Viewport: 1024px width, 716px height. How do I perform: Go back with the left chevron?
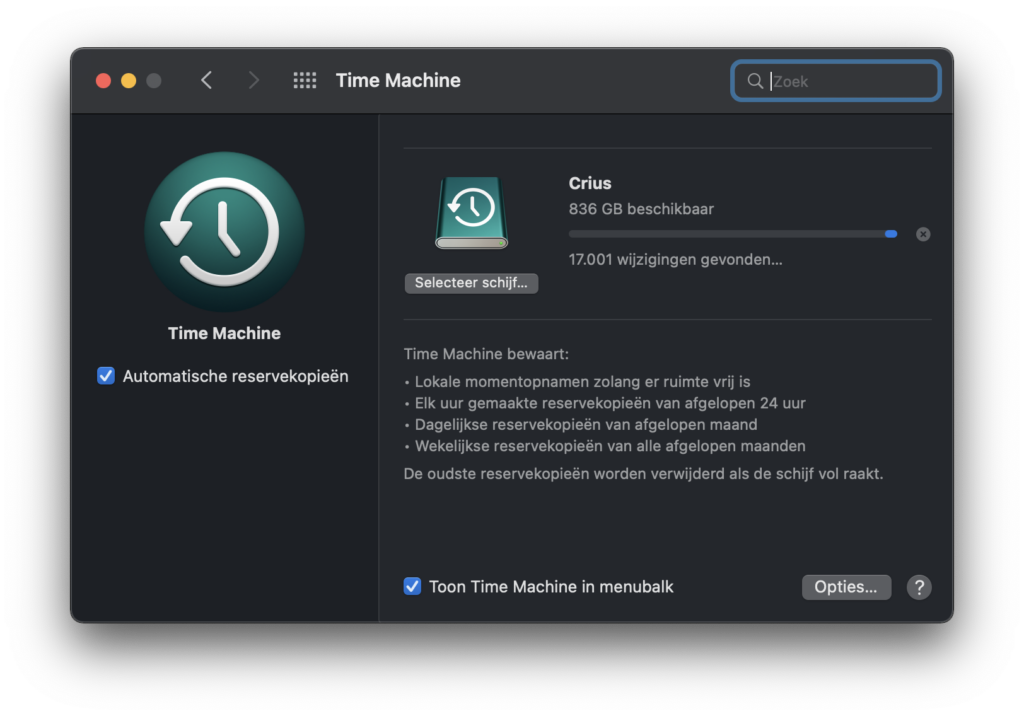206,80
